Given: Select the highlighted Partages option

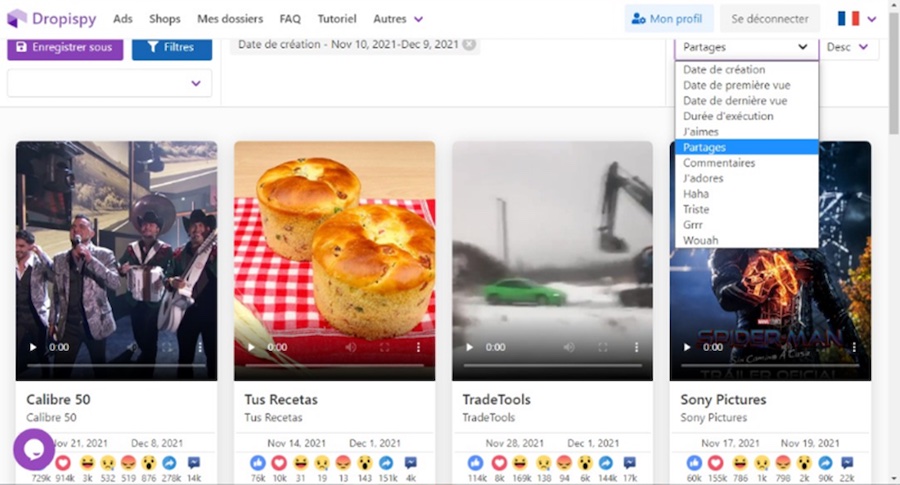Looking at the screenshot, I should click(x=746, y=147).
